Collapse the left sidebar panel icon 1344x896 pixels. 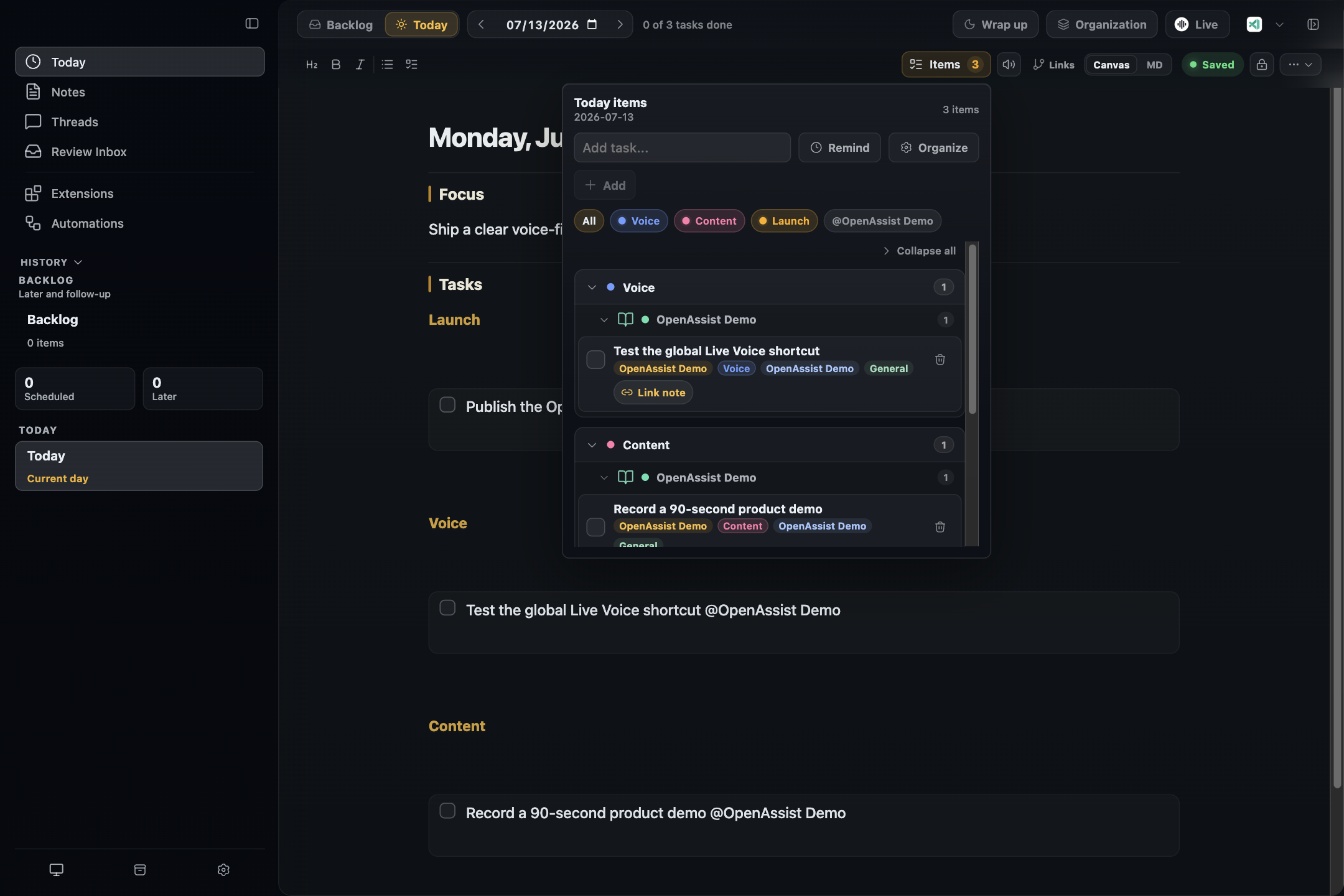click(252, 24)
